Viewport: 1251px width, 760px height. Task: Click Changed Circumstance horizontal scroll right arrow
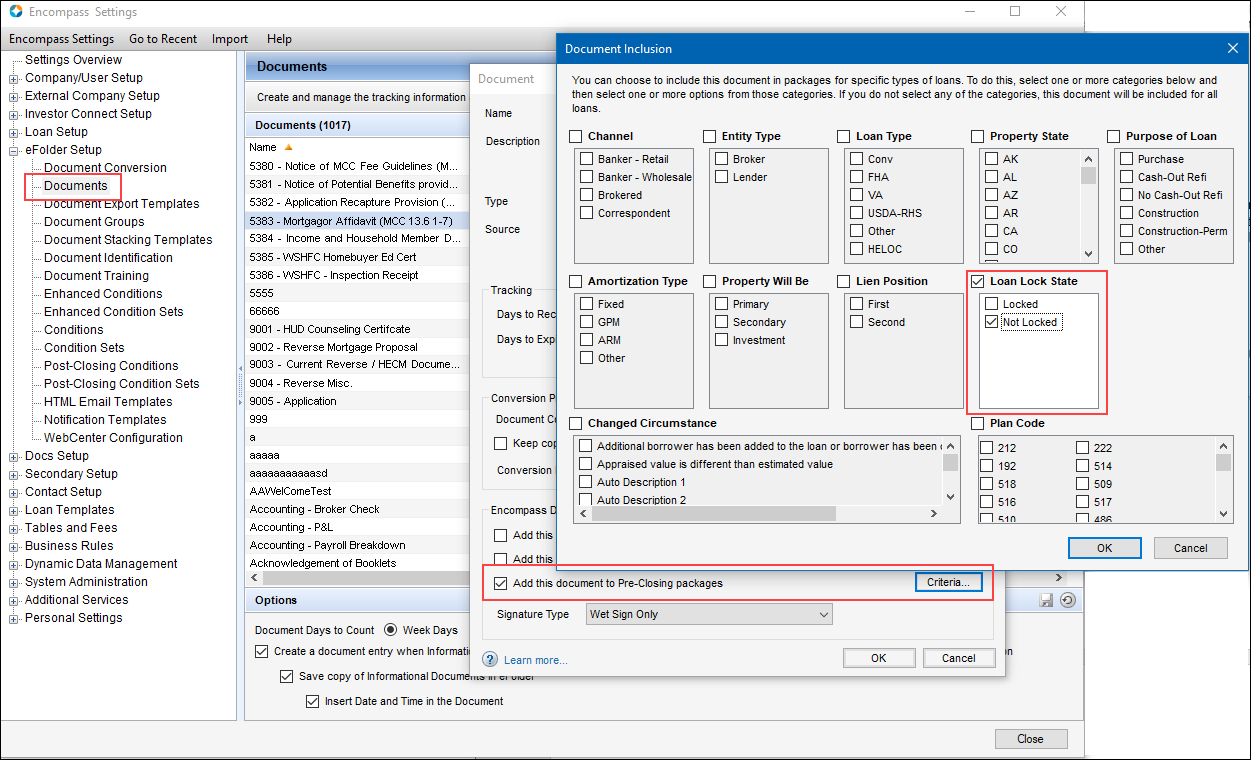(934, 514)
